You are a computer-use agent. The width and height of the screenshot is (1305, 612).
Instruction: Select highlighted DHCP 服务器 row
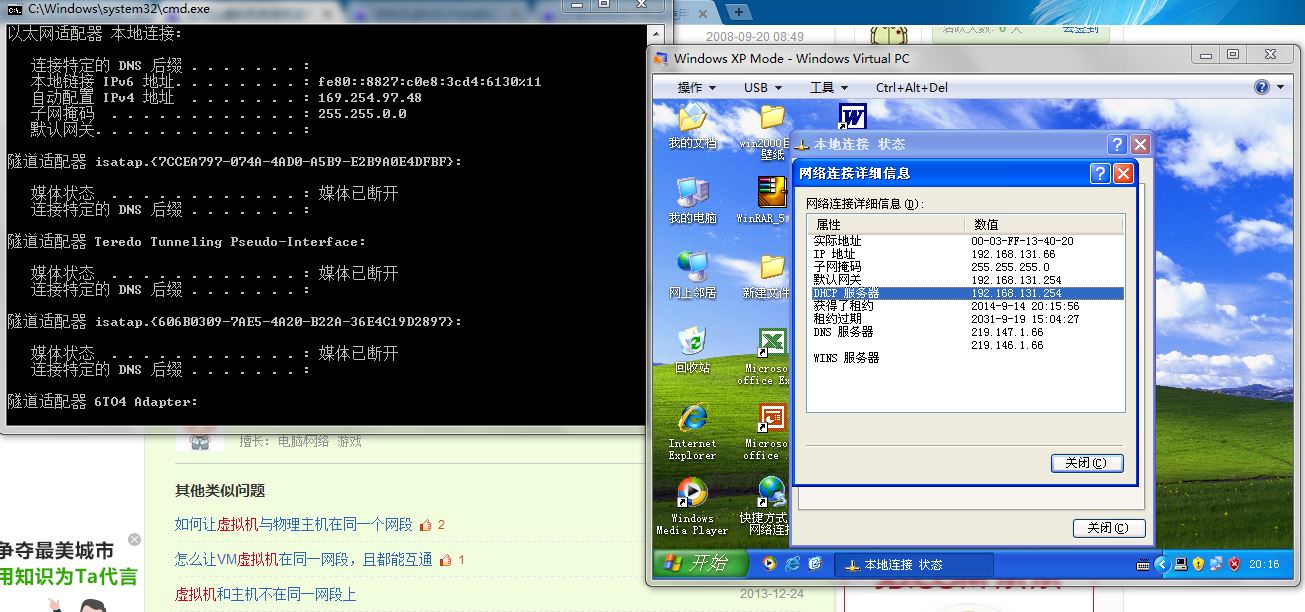pos(966,293)
